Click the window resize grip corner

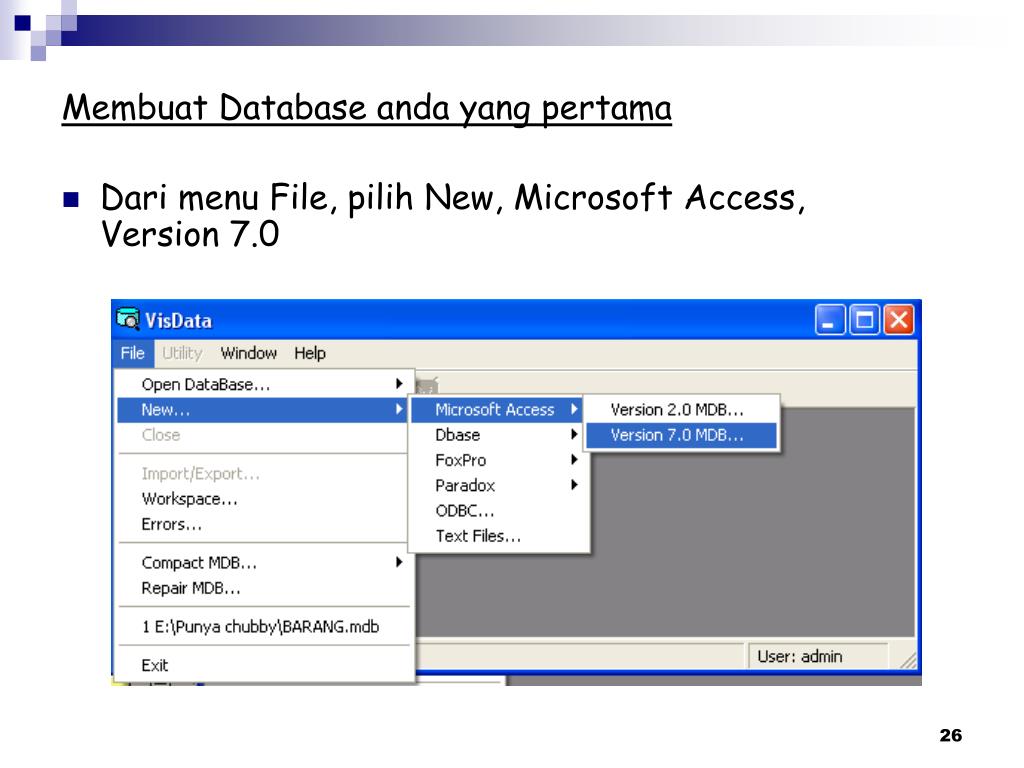pyautogui.click(x=908, y=660)
